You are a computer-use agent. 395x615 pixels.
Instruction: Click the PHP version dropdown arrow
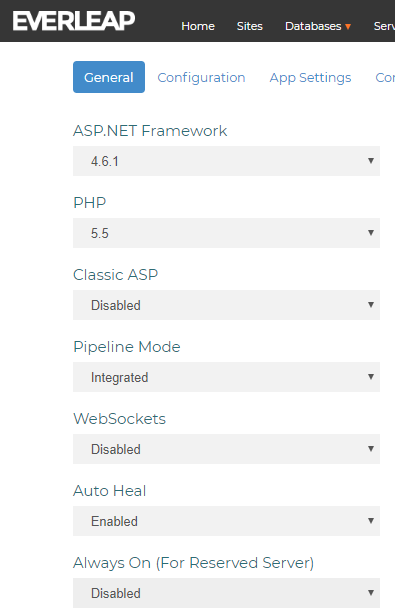pyautogui.click(x=371, y=233)
